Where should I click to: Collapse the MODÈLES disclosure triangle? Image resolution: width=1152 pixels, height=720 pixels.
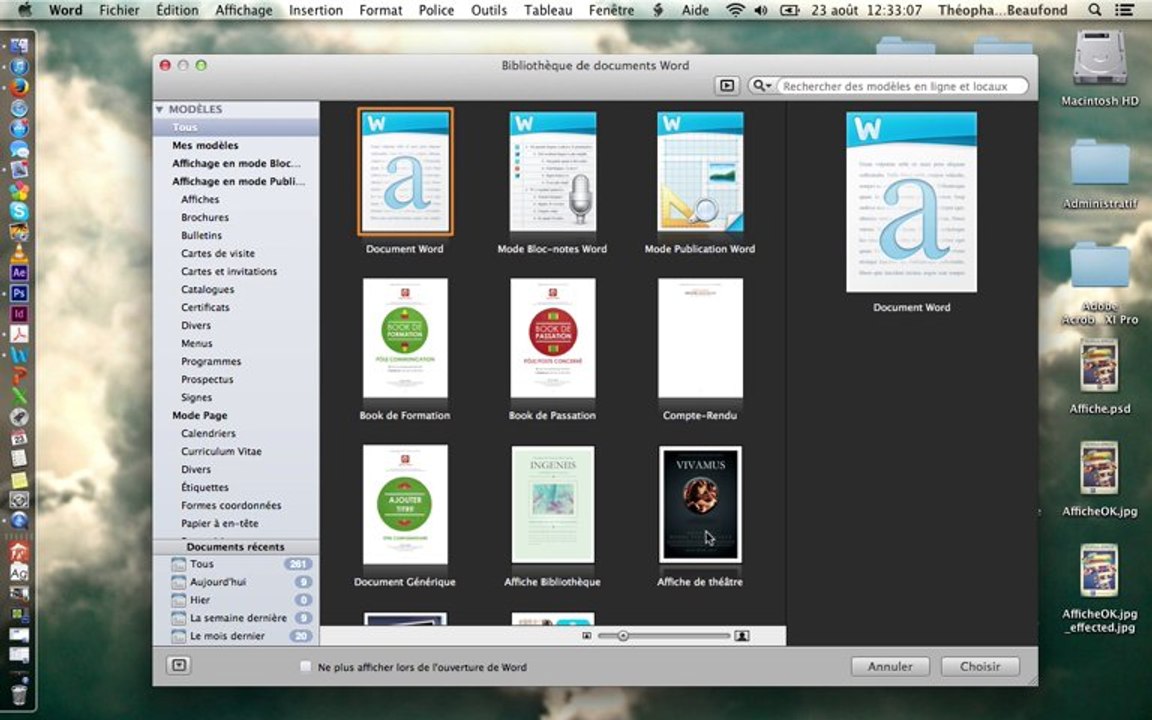pyautogui.click(x=159, y=109)
